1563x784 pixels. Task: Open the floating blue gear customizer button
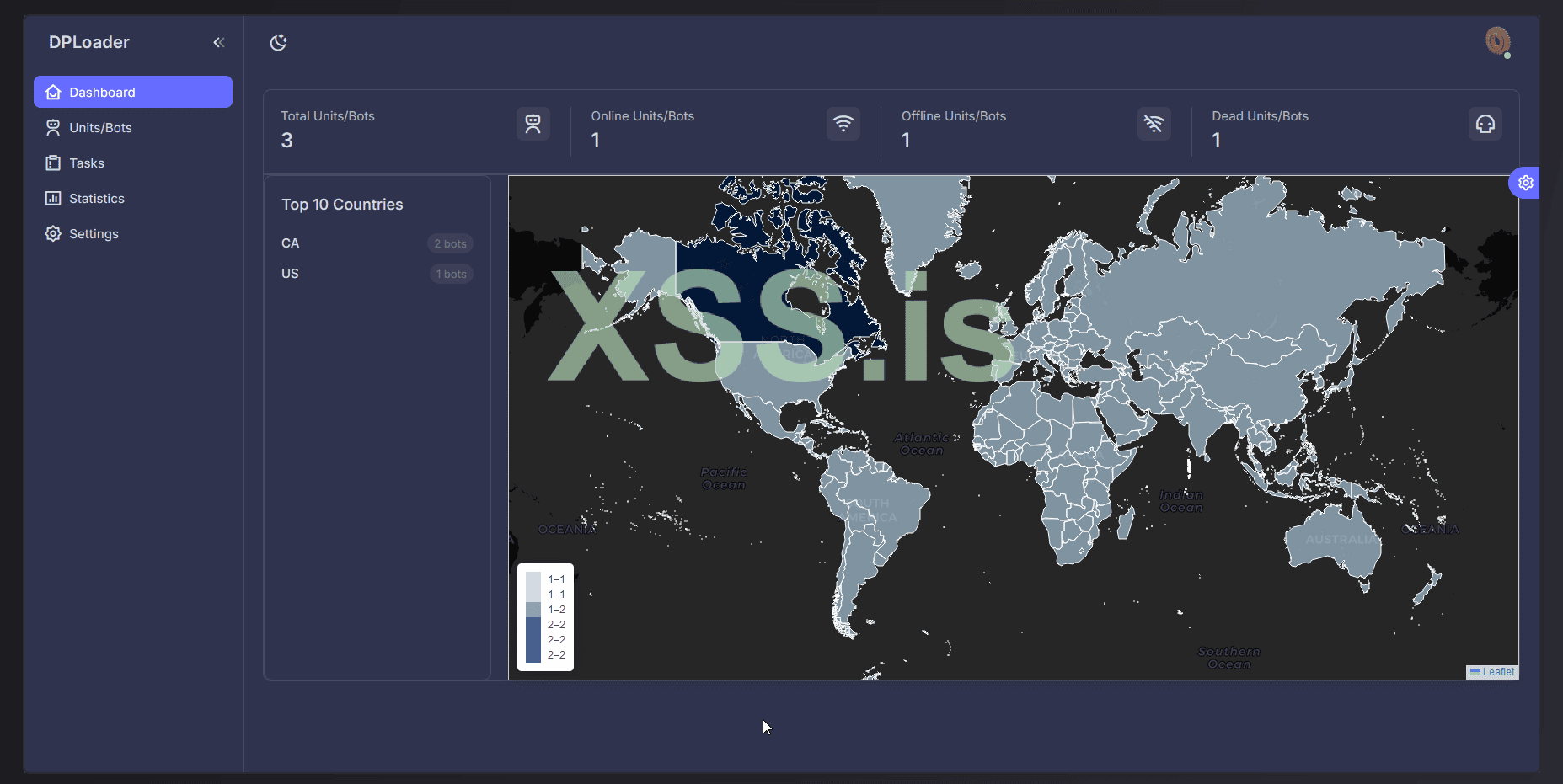(x=1525, y=183)
